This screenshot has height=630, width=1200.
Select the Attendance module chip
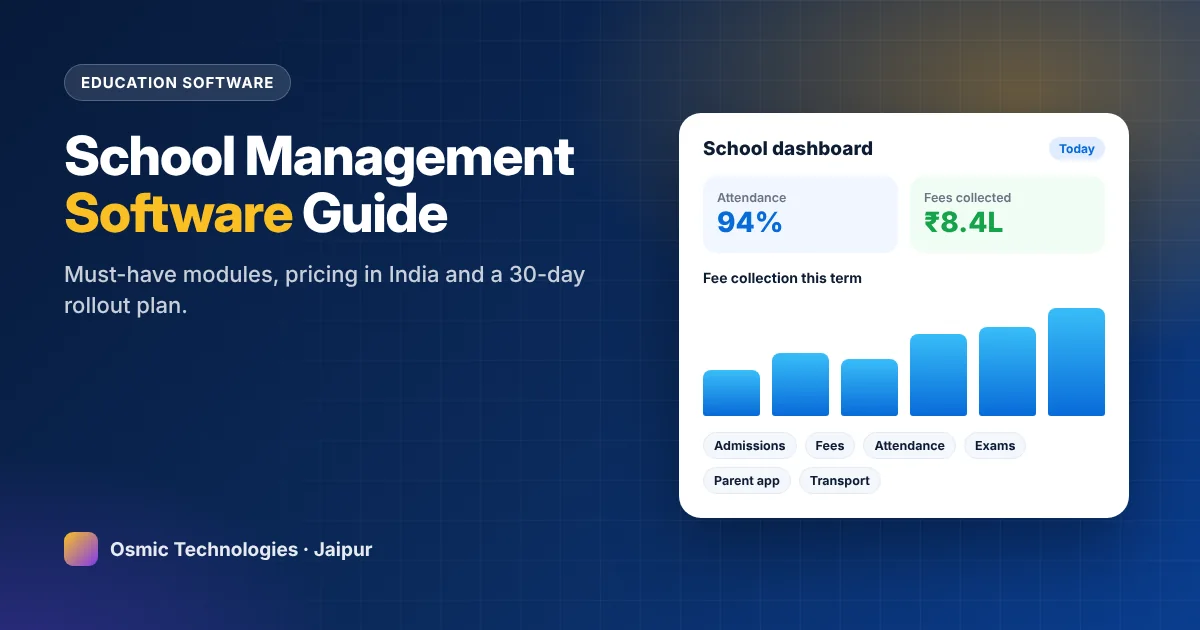(910, 446)
